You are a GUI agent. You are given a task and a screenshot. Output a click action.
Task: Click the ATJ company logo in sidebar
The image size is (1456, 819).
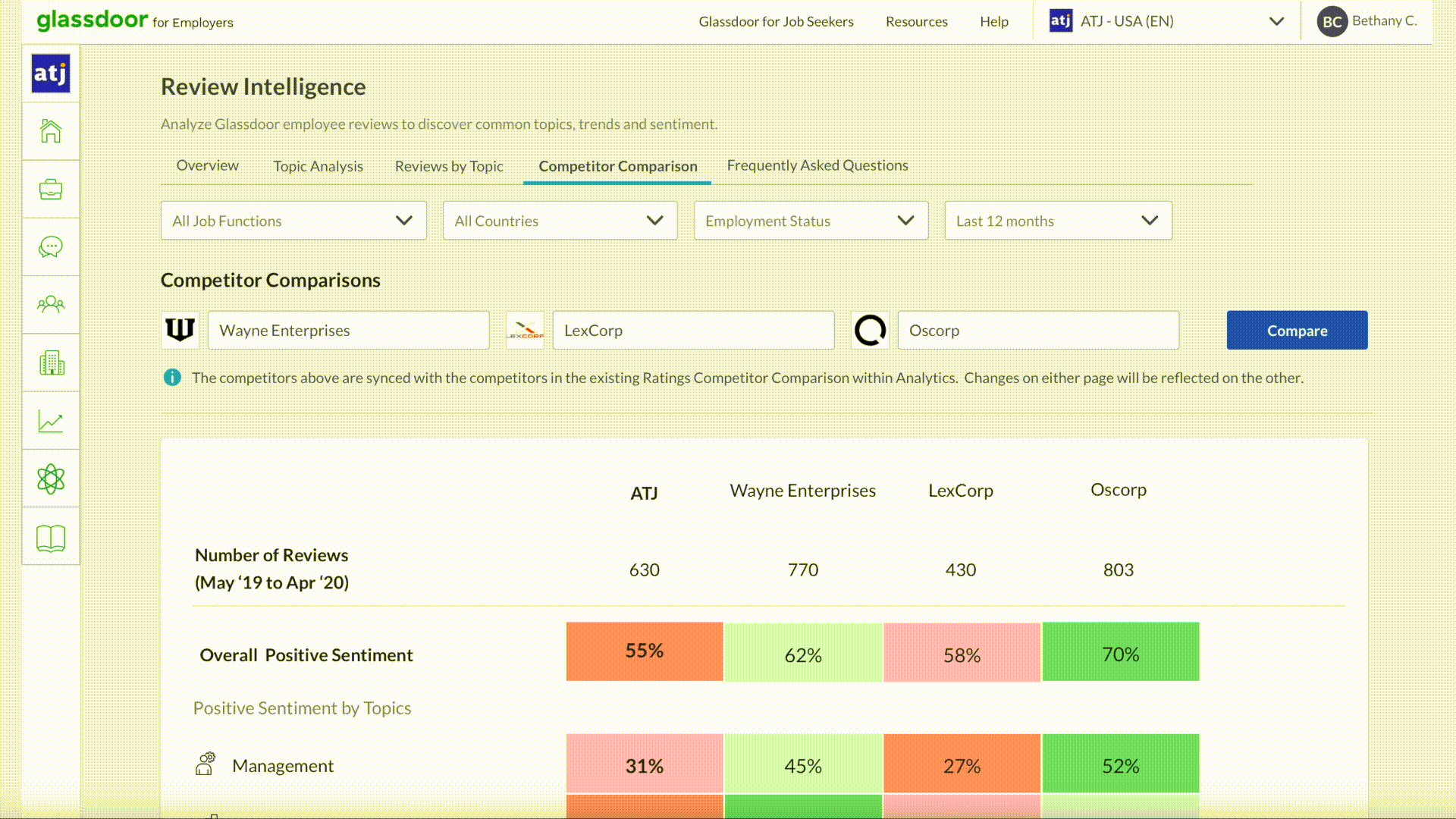pos(51,74)
